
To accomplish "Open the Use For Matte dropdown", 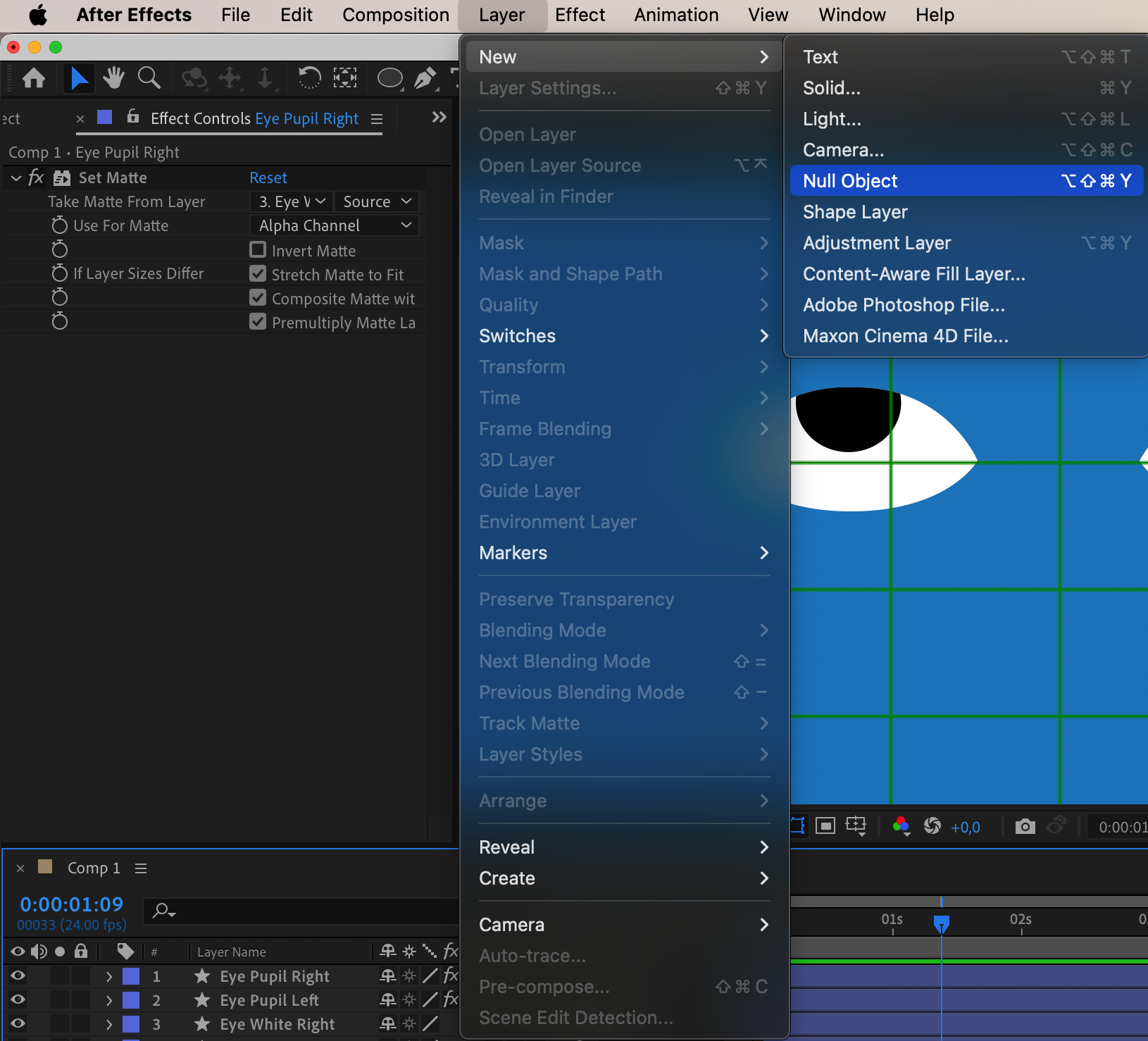I will tap(335, 225).
